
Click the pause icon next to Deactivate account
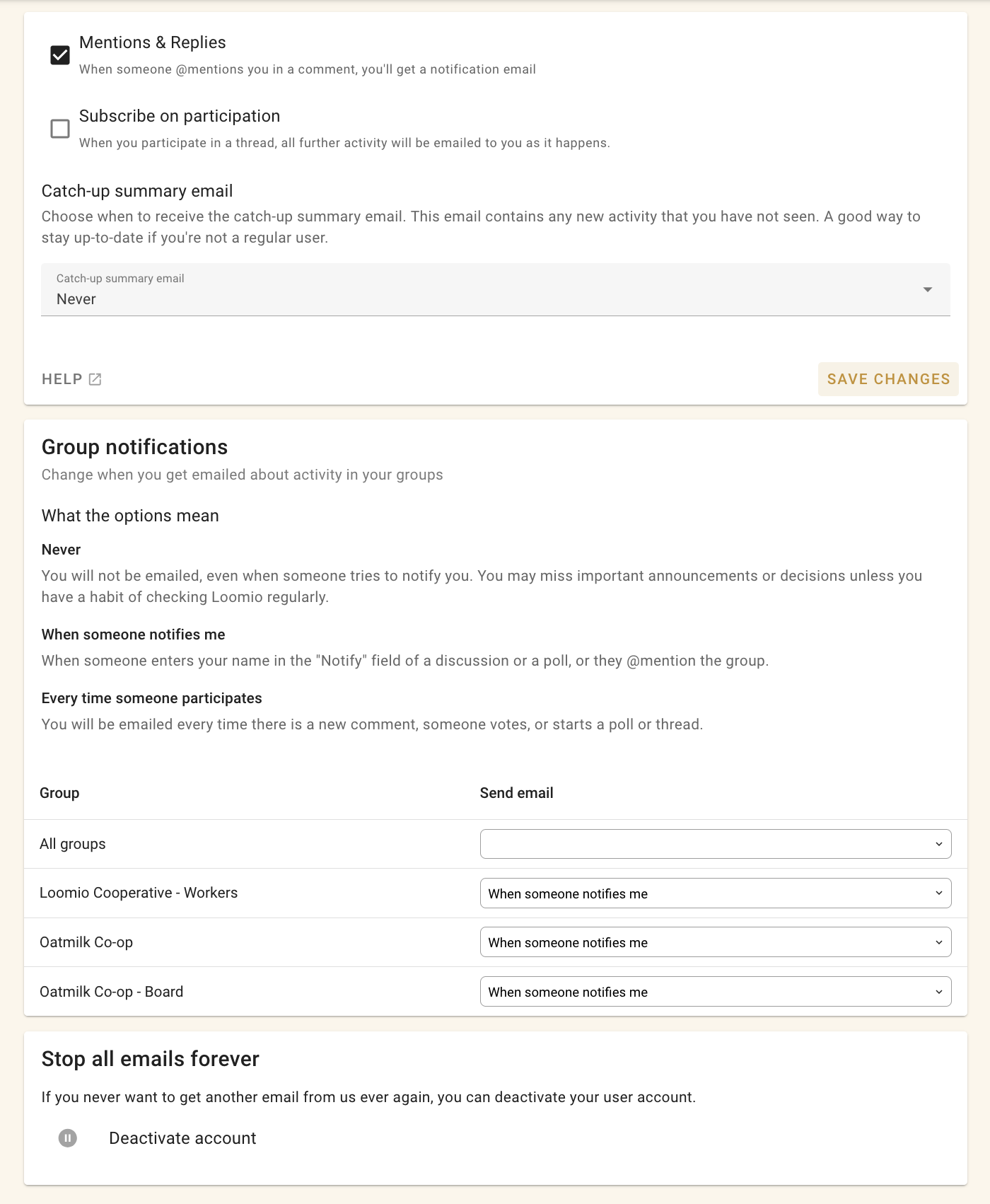tap(68, 1138)
